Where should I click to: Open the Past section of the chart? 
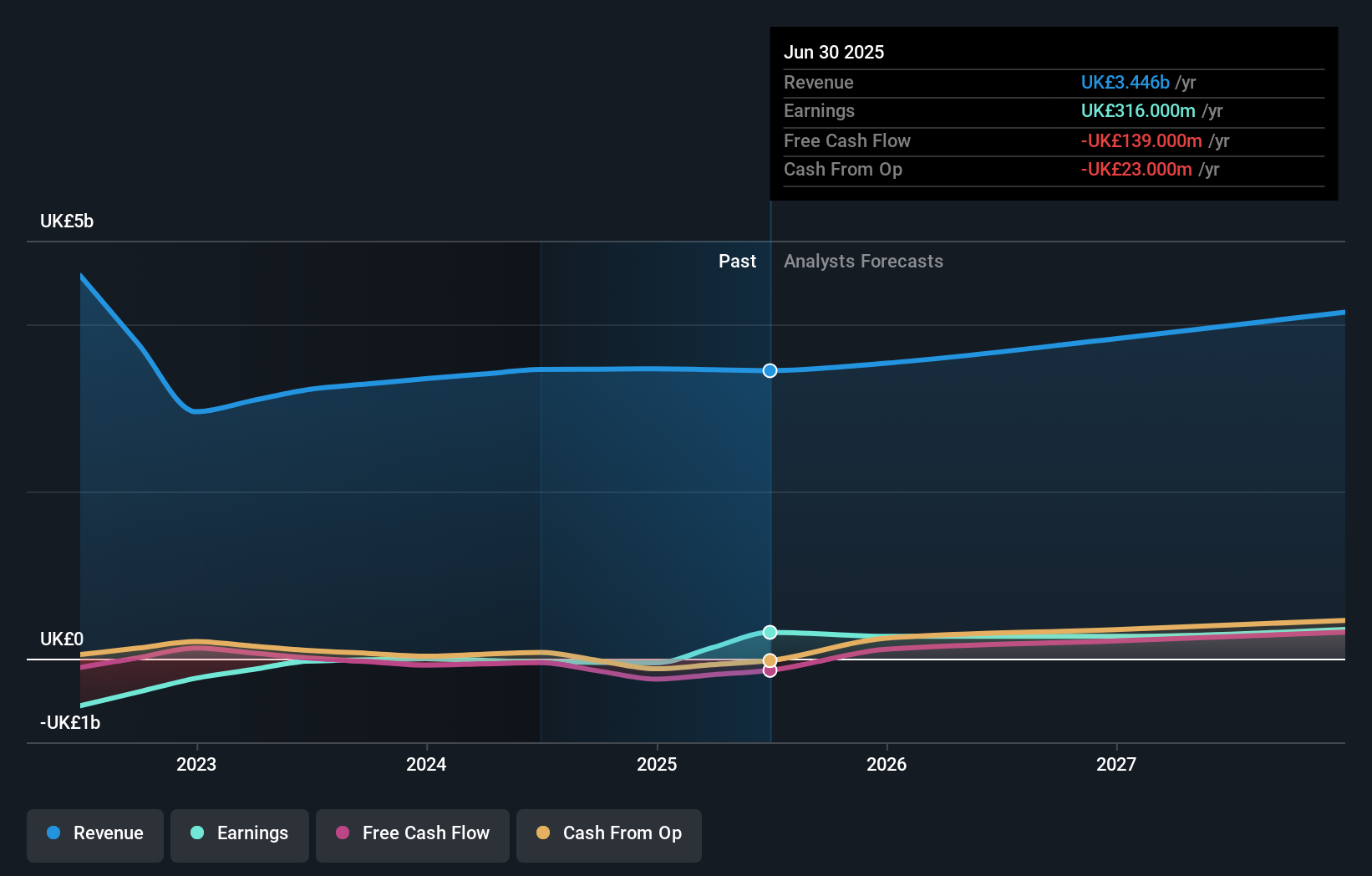(737, 261)
